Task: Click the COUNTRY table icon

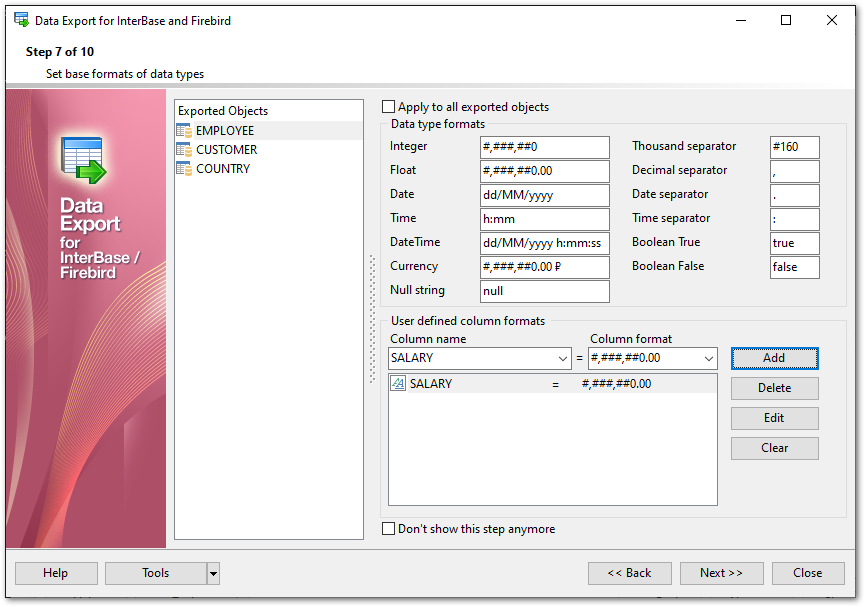Action: (x=184, y=169)
